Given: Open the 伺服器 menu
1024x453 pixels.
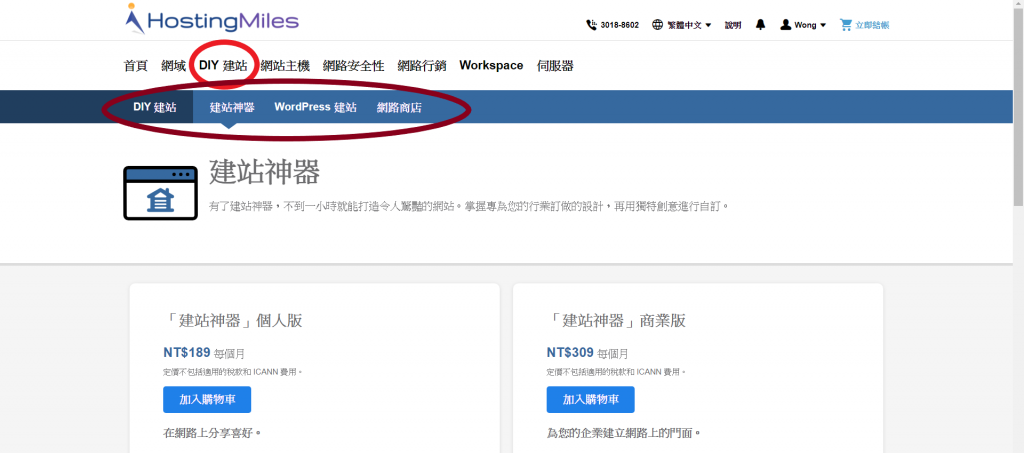Looking at the screenshot, I should click(x=555, y=66).
